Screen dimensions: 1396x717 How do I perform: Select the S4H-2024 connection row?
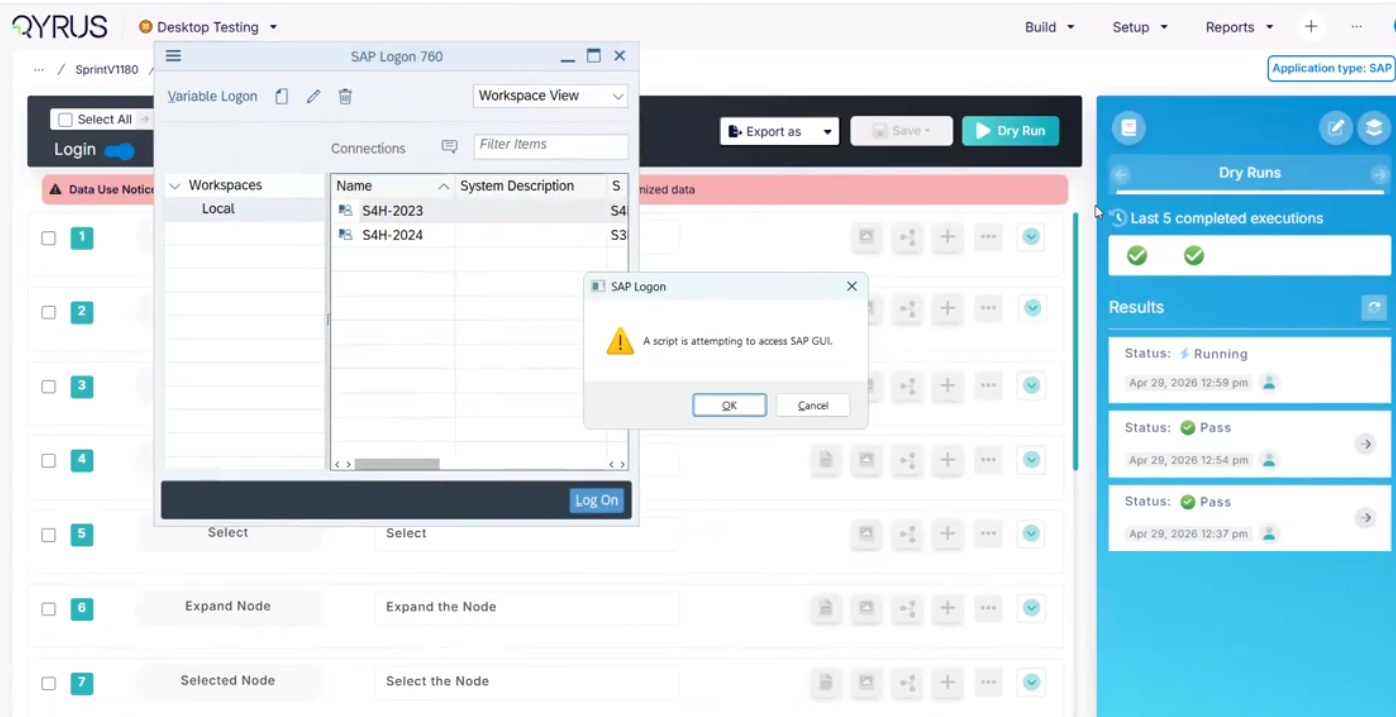(x=479, y=235)
